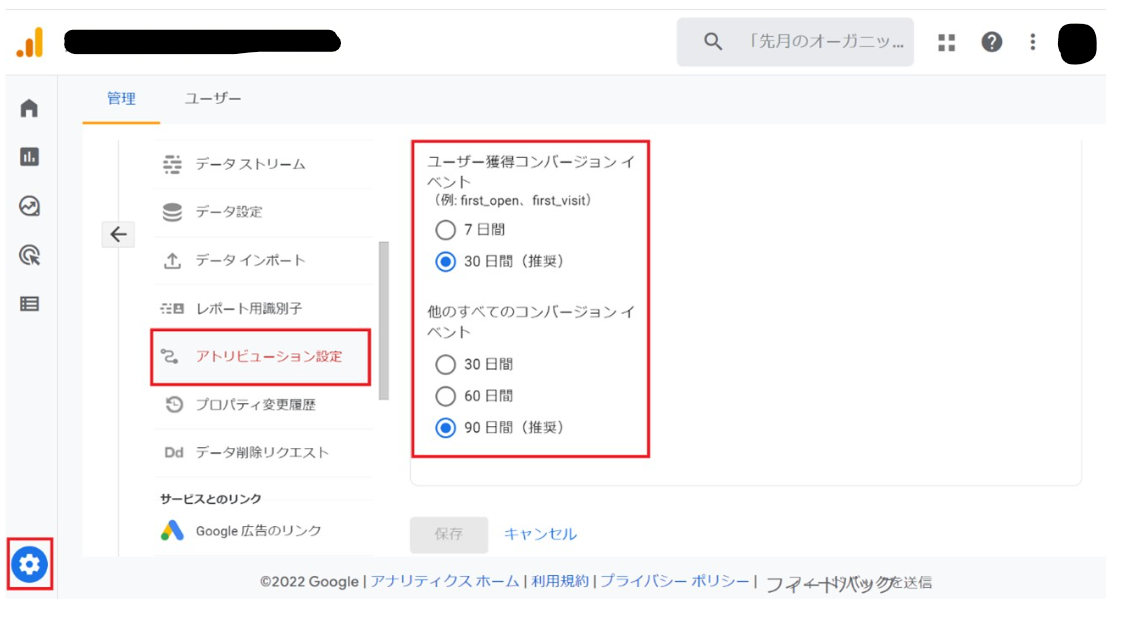Screen dimensions: 1132x617
Task: Click the Google 広告 logo icon
Action: (x=172, y=530)
